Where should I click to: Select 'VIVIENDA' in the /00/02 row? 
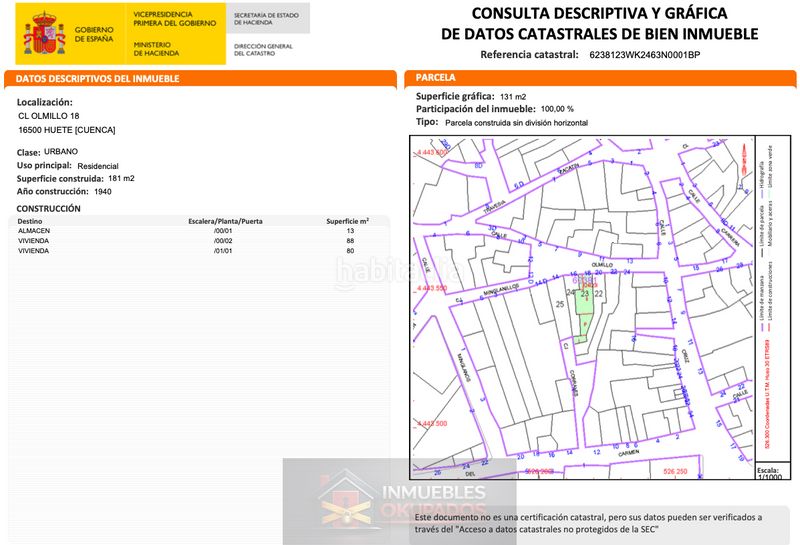(34, 241)
